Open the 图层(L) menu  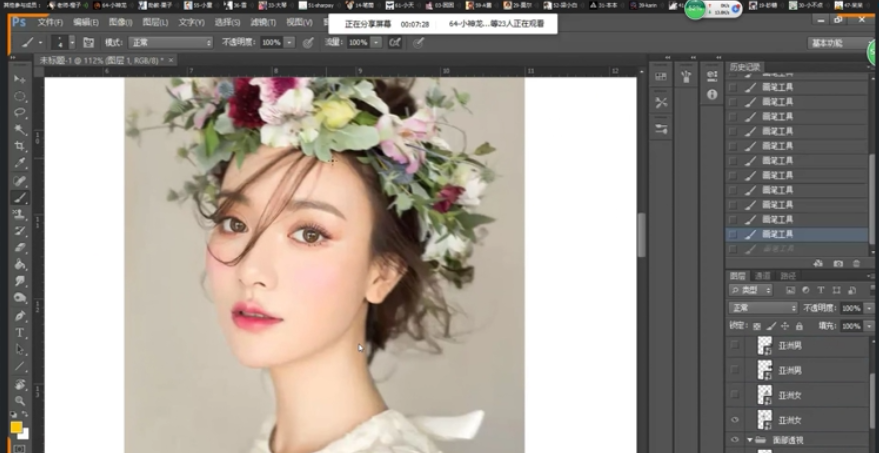pos(155,22)
